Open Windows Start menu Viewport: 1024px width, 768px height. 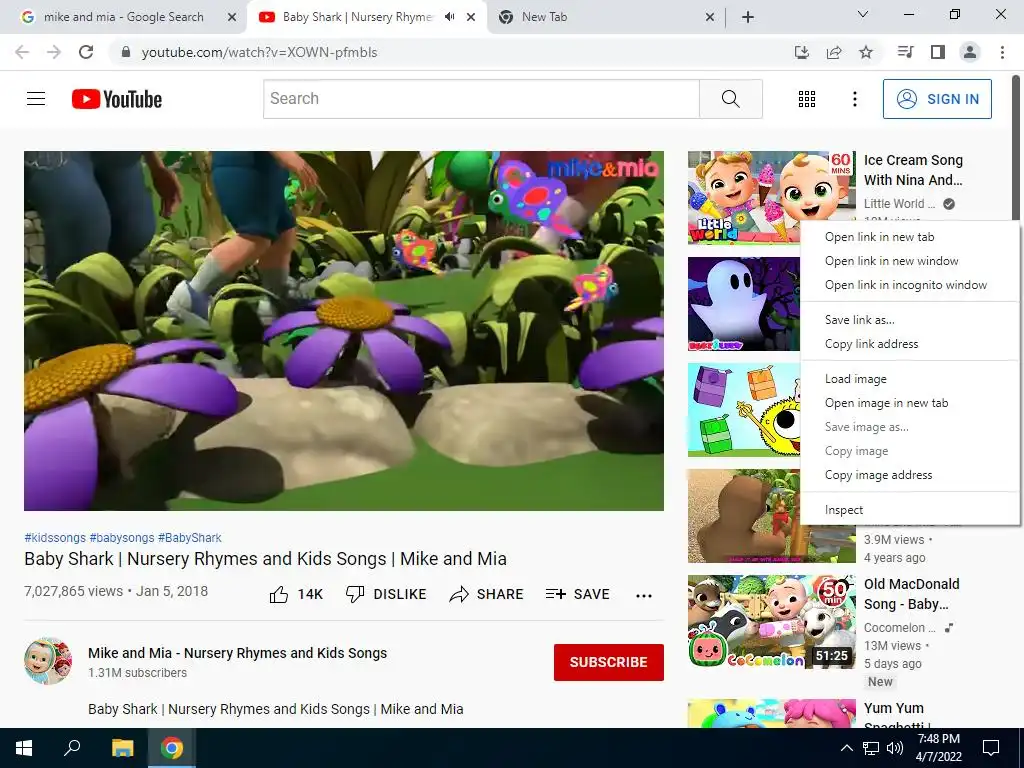[24, 748]
